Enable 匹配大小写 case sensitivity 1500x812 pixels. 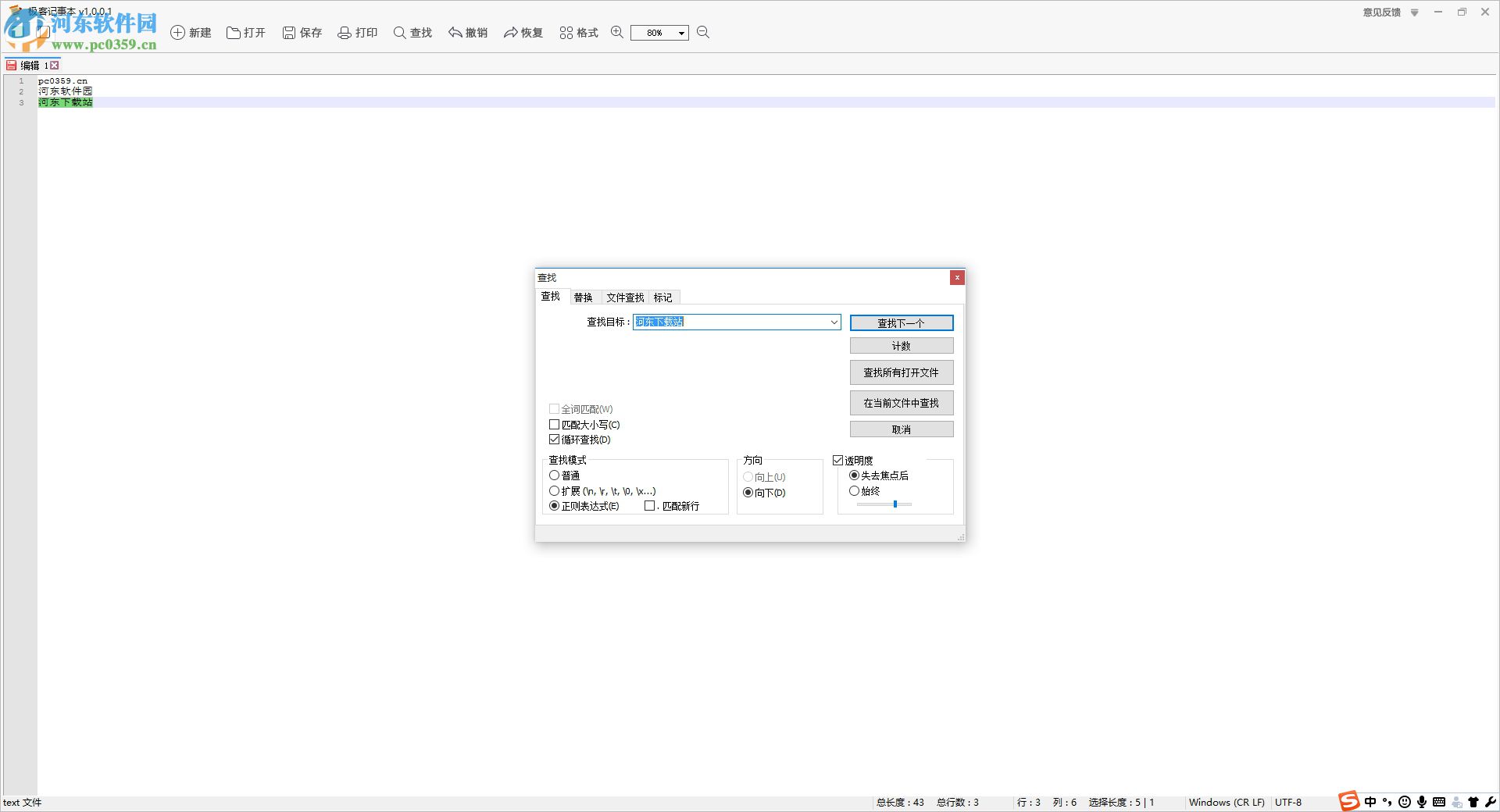coord(554,424)
